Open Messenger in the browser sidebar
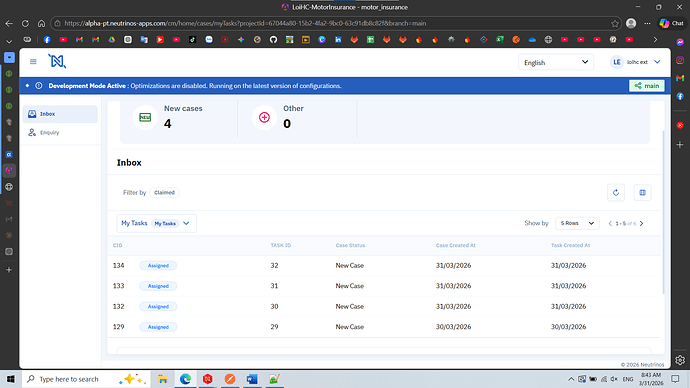This screenshot has width=690, height=388. tap(680, 42)
